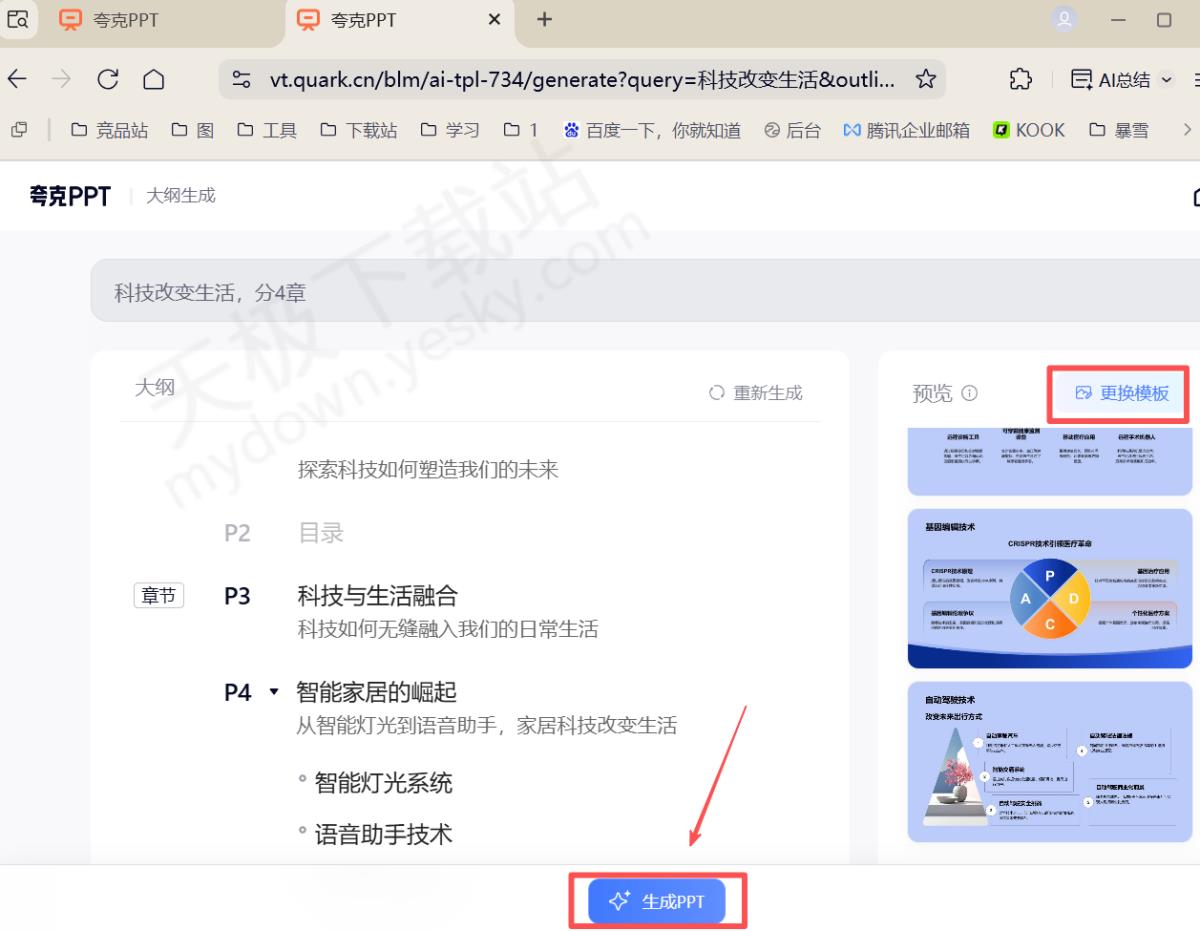Image resolution: width=1200 pixels, height=931 pixels.
Task: Click the back navigation arrow
Action: click(x=18, y=80)
